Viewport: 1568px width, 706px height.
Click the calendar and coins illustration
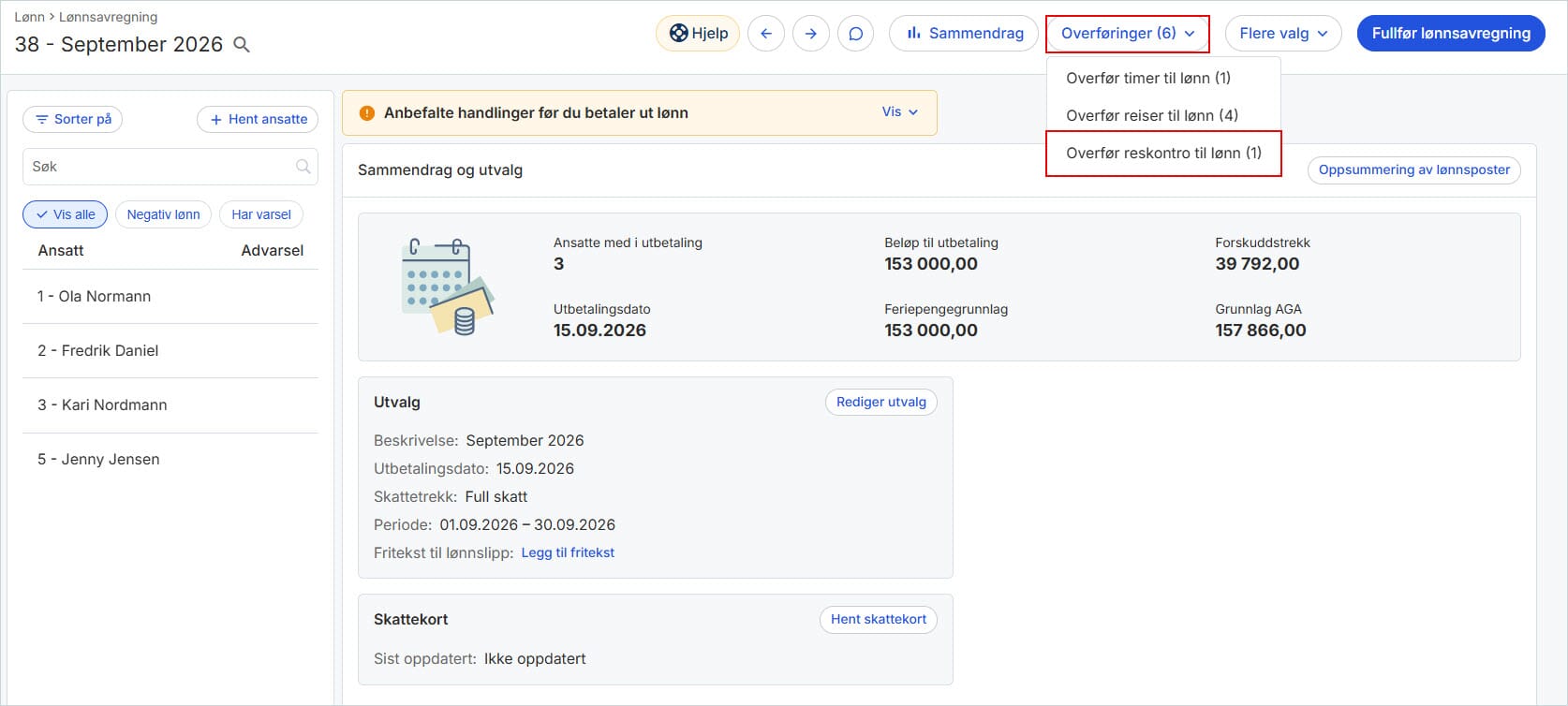447,287
